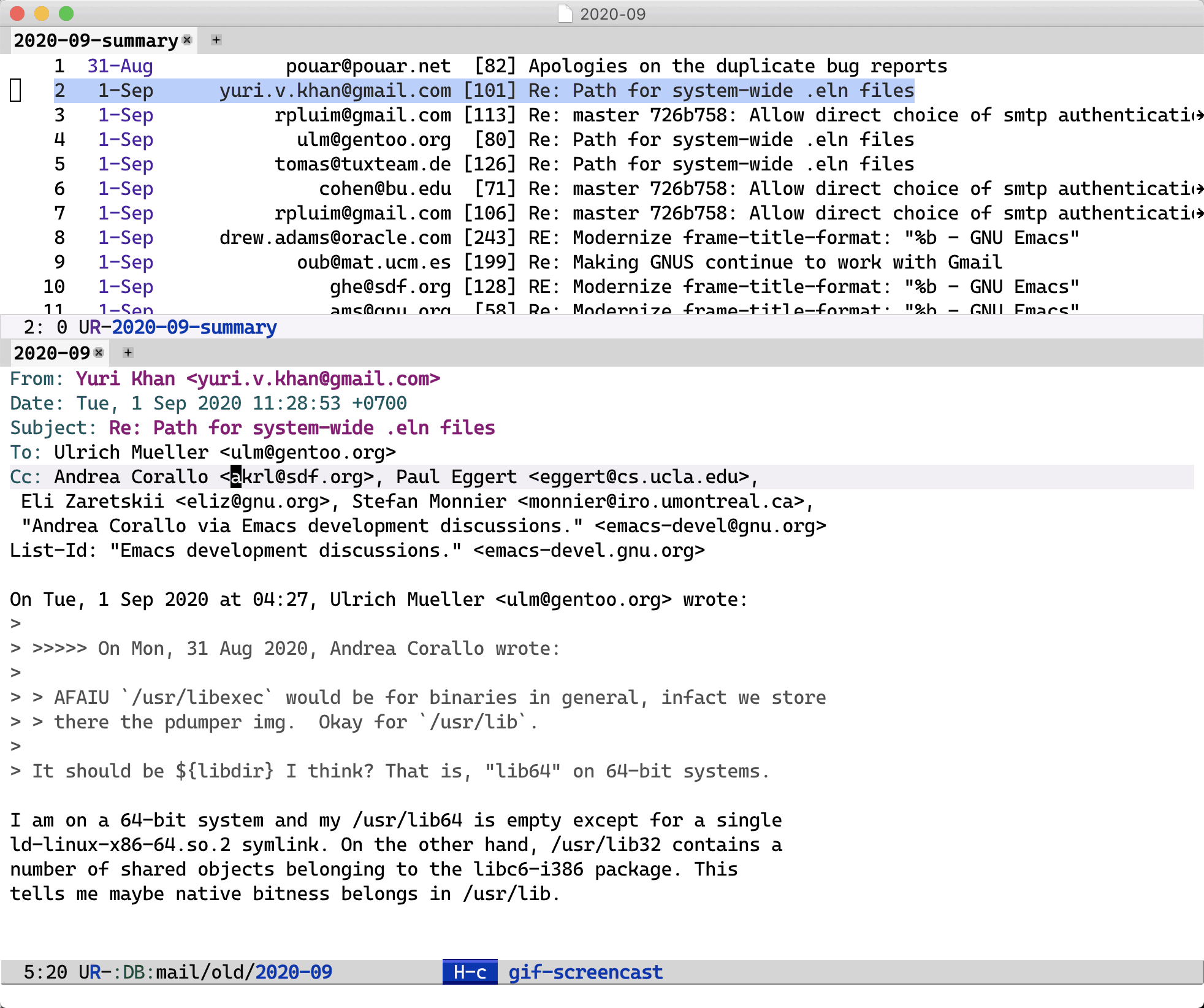This screenshot has width=1204, height=1008.
Task: Add new tab beside 2020-09-summary
Action: point(216,40)
